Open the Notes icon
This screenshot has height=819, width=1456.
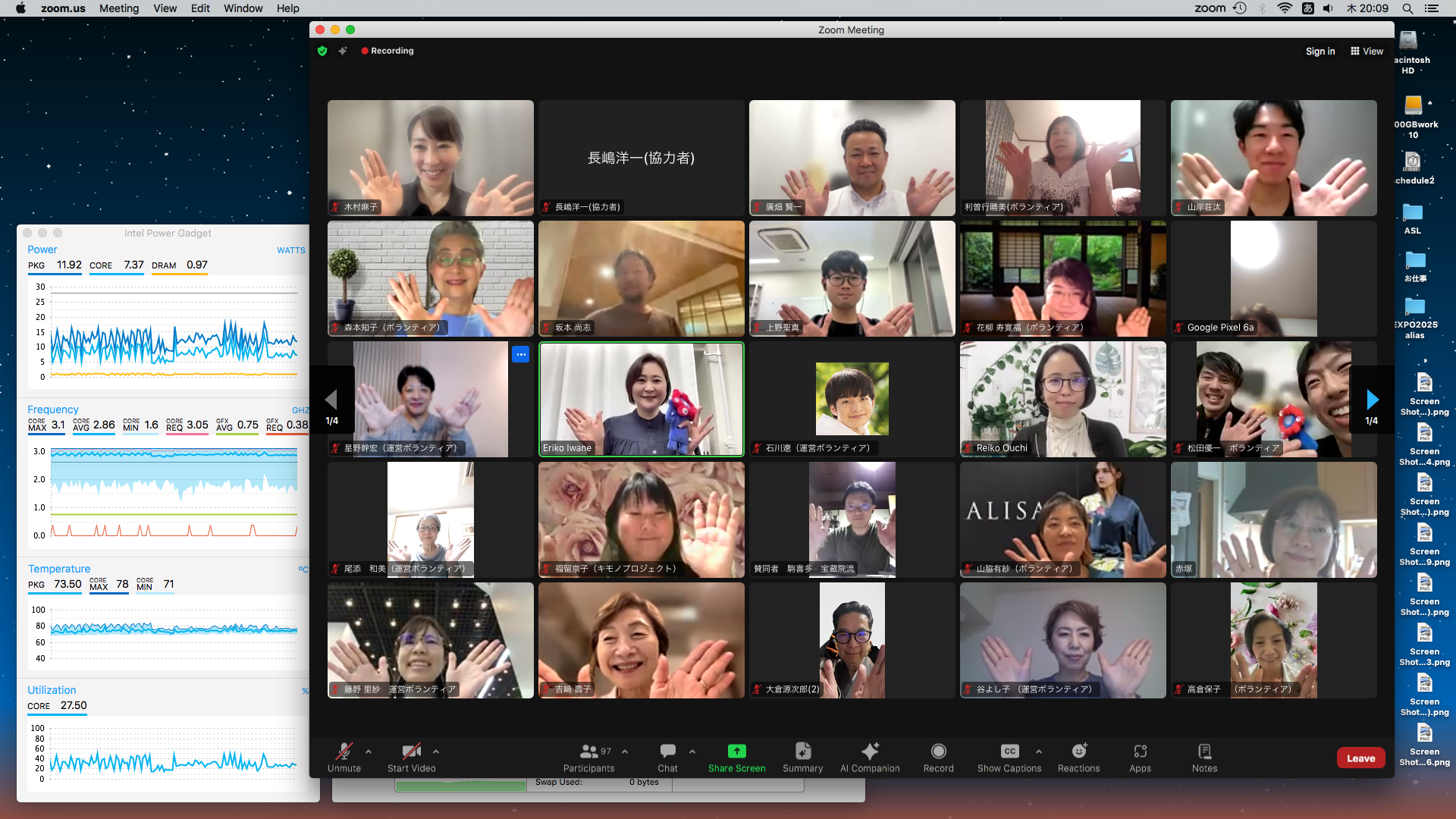pos(1204,752)
